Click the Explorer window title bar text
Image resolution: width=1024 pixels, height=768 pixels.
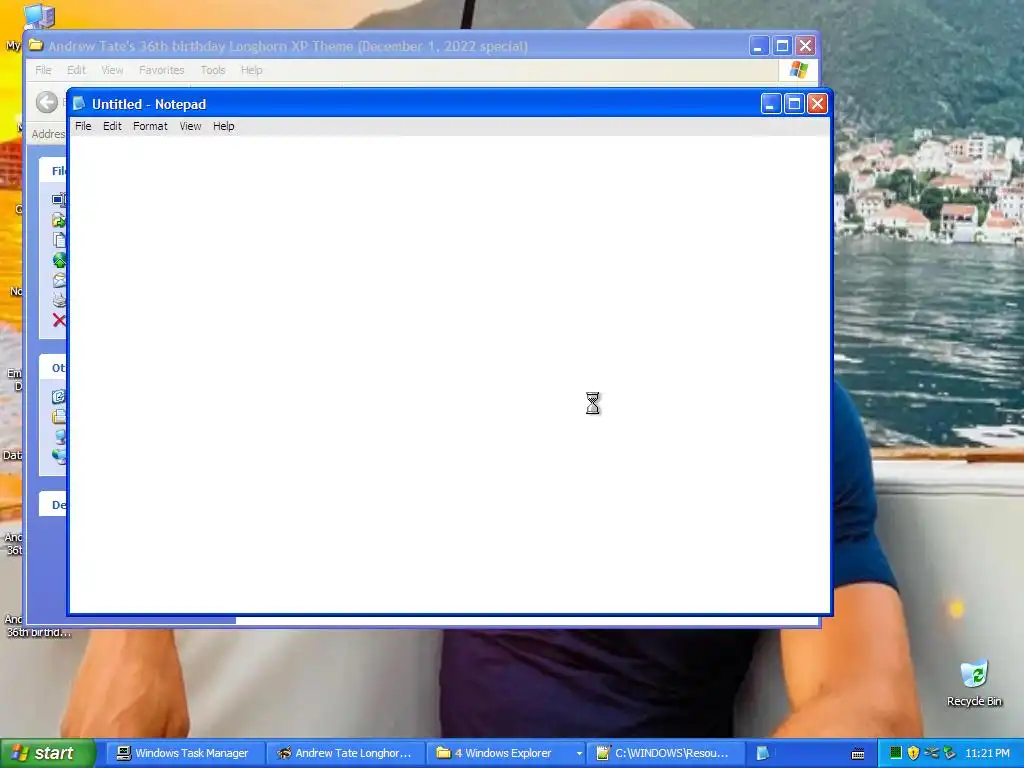click(287, 46)
